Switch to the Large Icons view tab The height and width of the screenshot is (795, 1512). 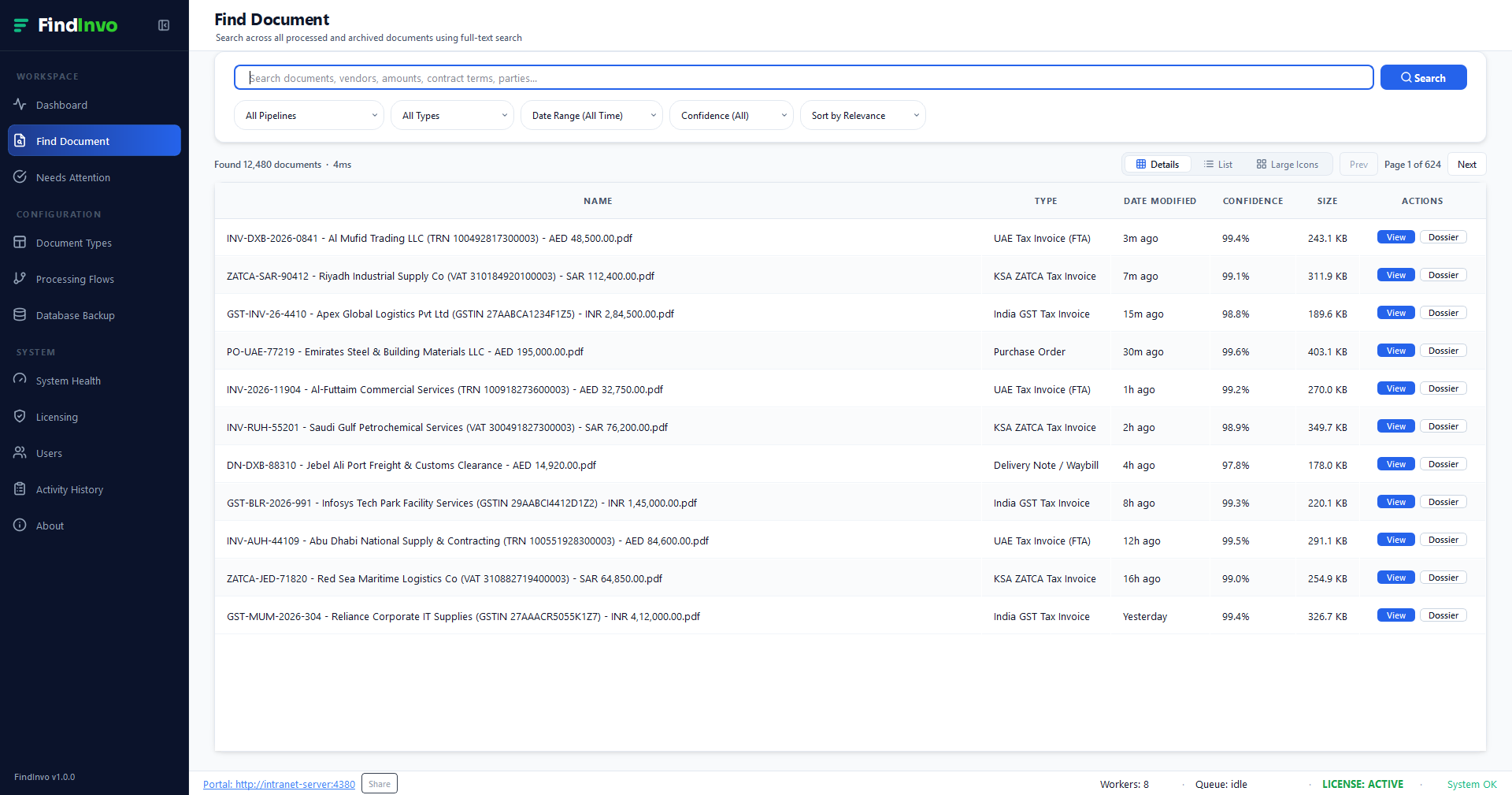coord(1288,164)
